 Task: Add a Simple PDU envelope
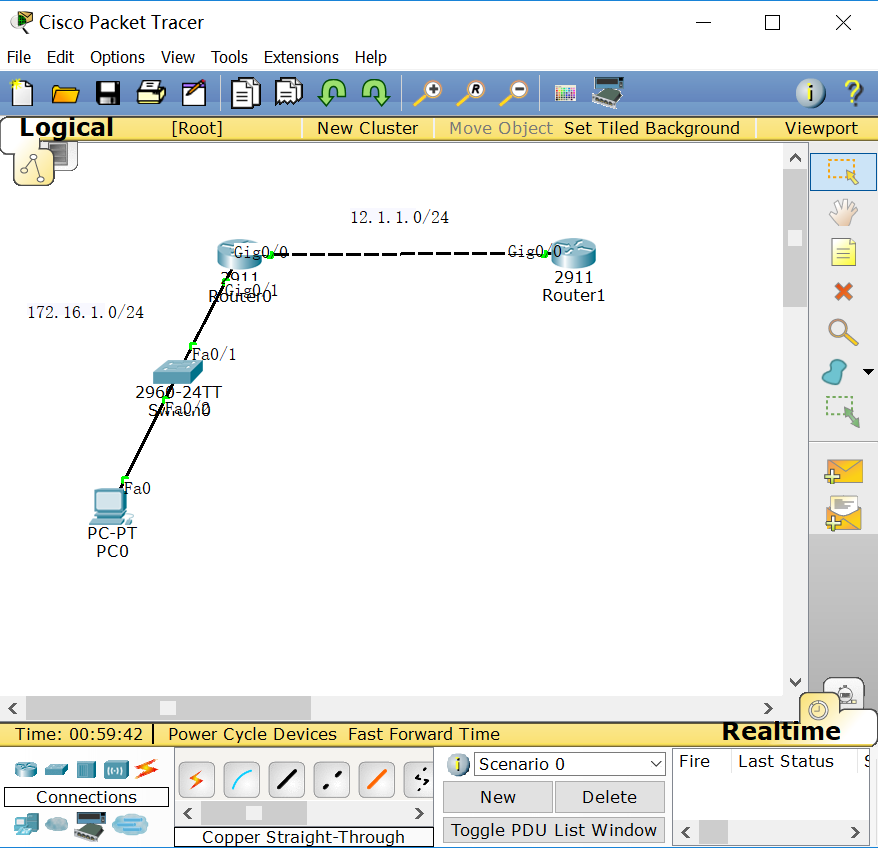(843, 471)
